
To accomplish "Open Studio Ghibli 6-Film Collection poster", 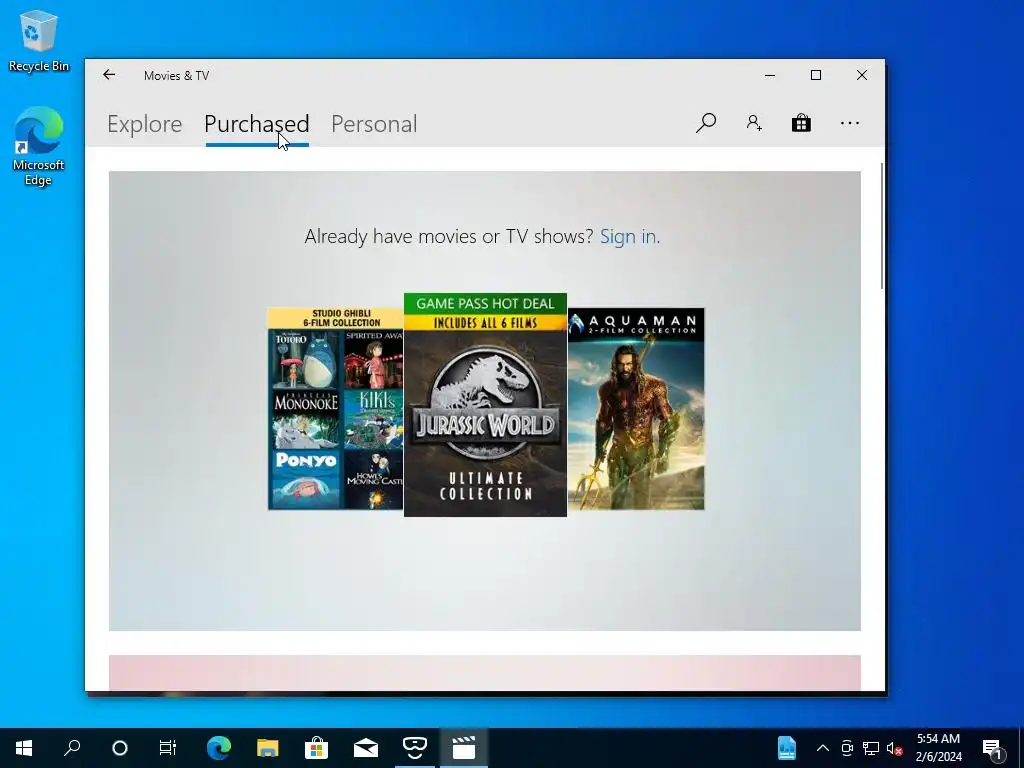I will 336,409.
